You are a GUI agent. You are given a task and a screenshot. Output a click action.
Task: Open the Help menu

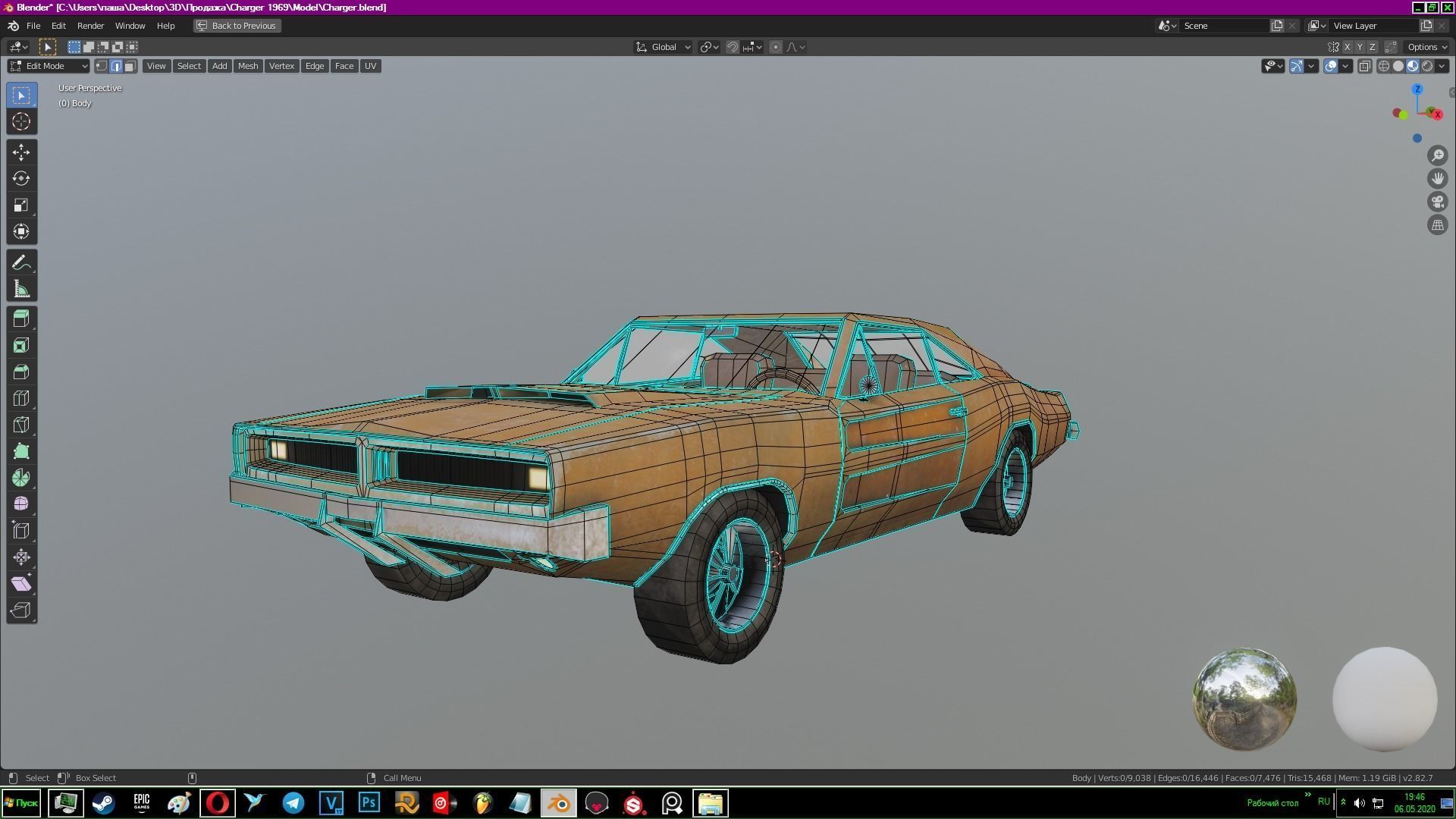165,26
